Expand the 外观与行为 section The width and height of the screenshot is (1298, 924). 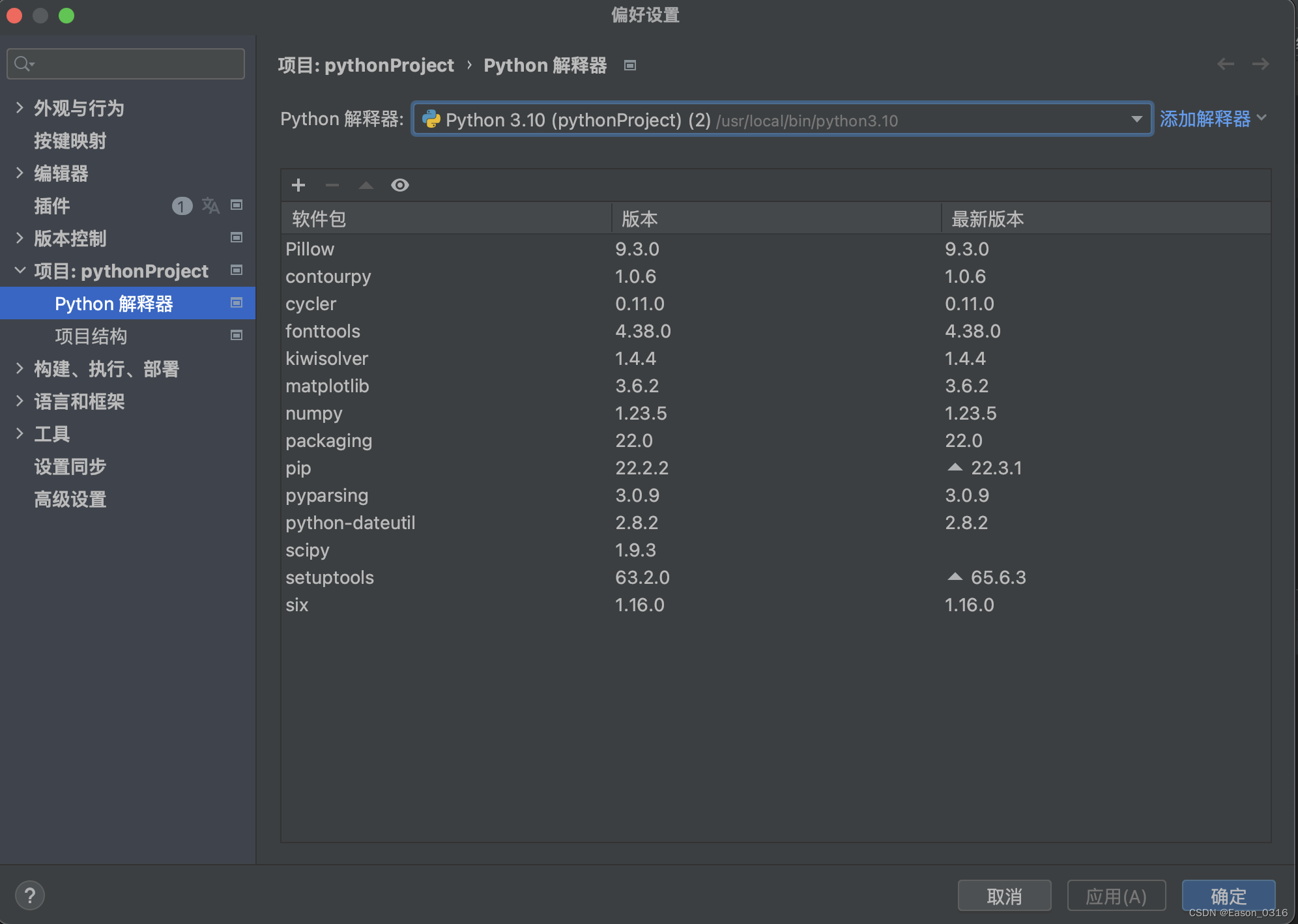pos(20,108)
